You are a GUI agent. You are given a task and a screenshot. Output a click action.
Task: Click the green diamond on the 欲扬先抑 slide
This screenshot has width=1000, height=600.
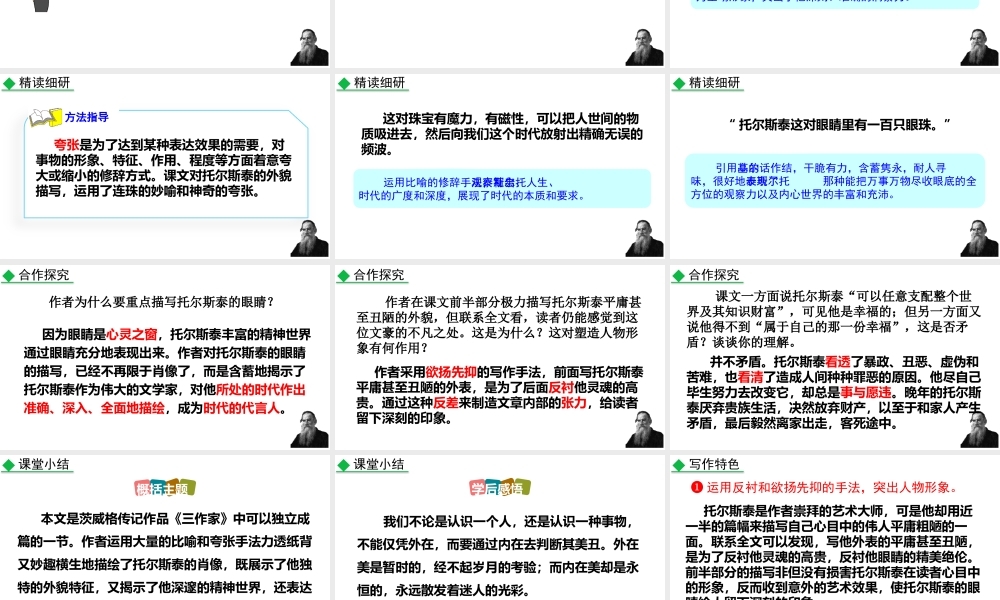pos(344,275)
